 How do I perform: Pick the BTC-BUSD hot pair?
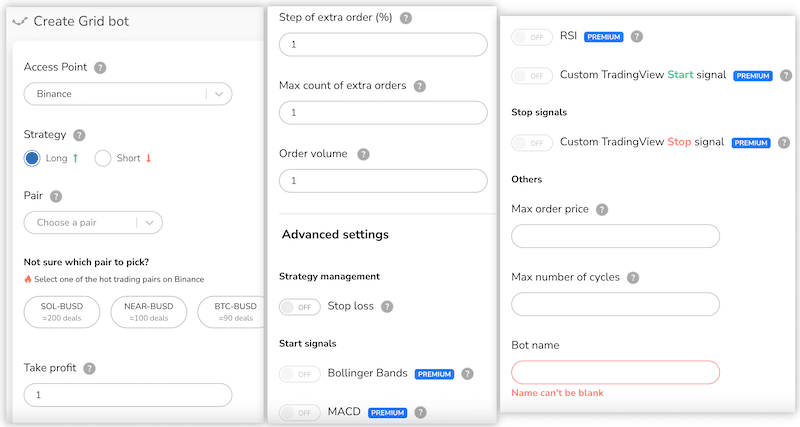pos(233,312)
